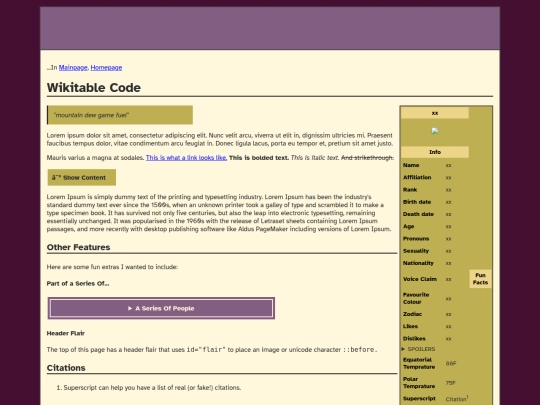Expand the SPOILERS disclosure in infobox
Image resolution: width=540 pixels, height=405 pixels.
(418, 349)
